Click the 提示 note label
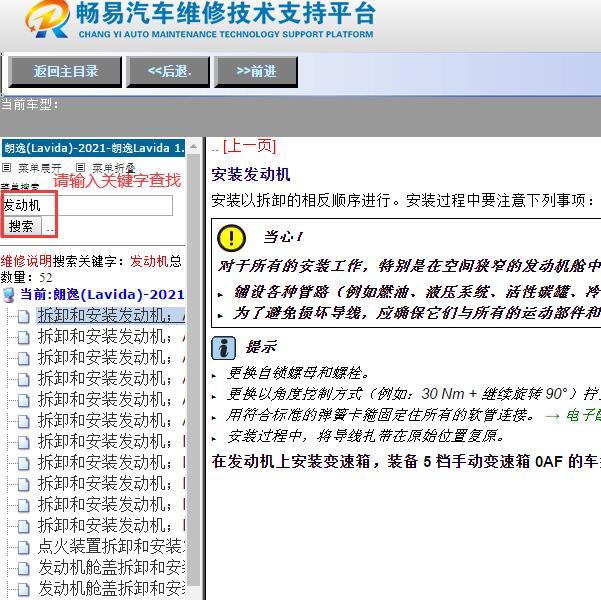This screenshot has height=600, width=601. [x=261, y=347]
